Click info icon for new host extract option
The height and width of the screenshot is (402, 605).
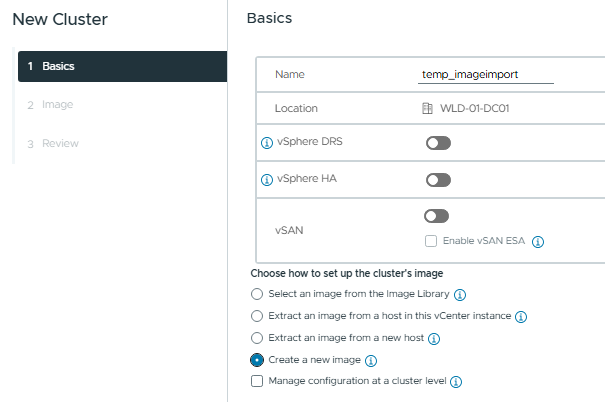[434, 339]
